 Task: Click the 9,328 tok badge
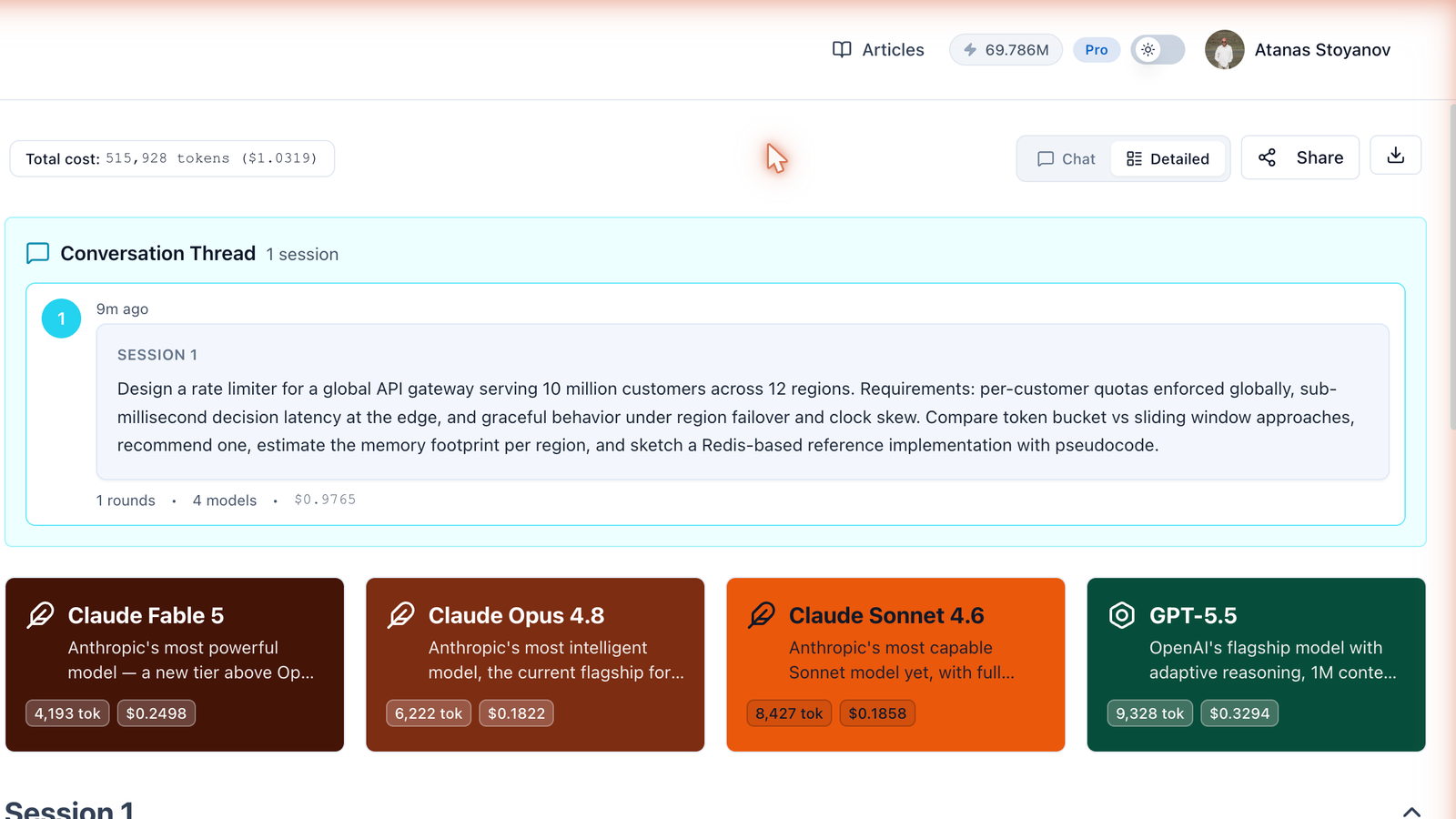pos(1149,713)
